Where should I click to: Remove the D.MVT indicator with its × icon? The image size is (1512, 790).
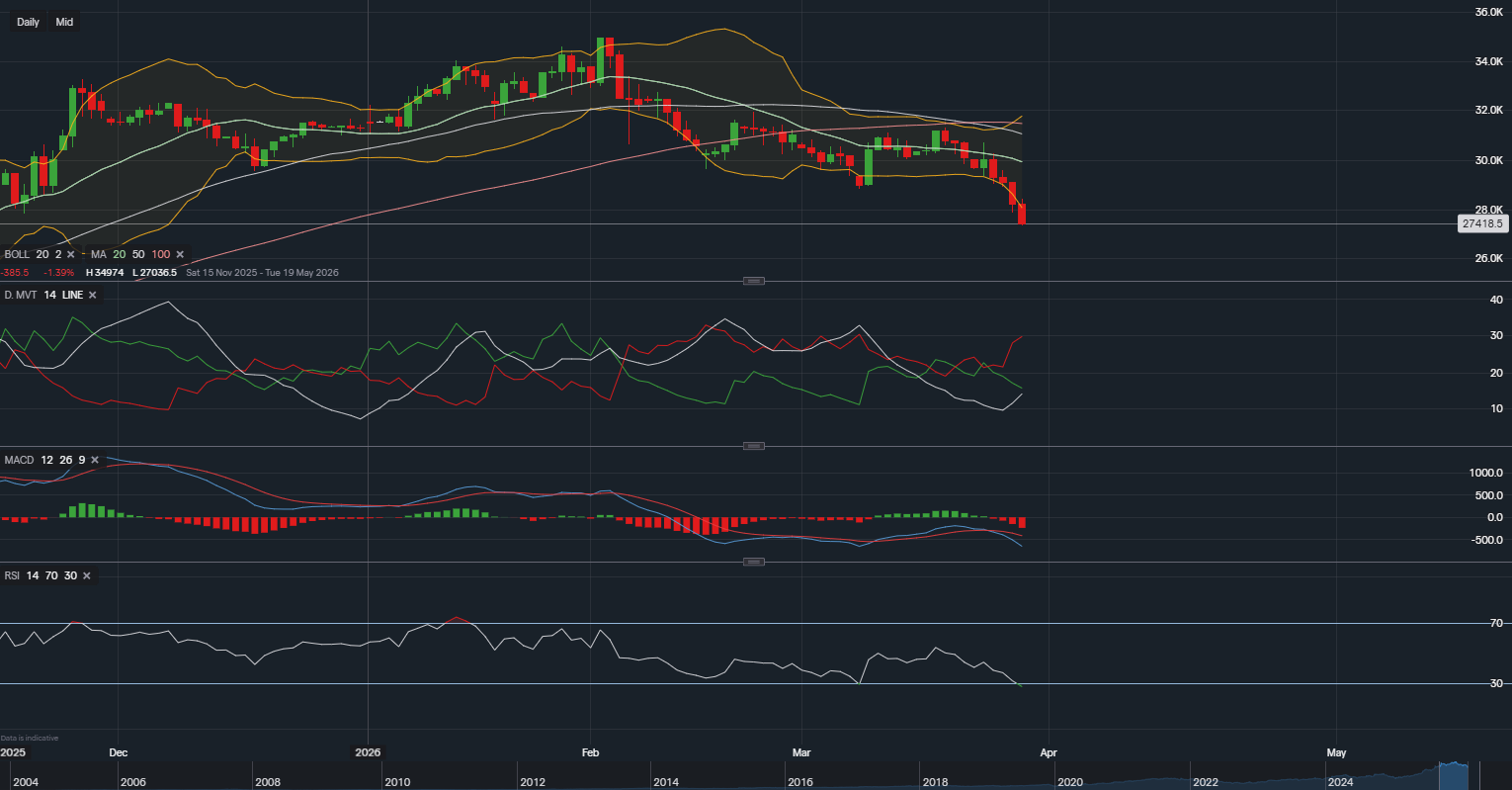pos(90,294)
